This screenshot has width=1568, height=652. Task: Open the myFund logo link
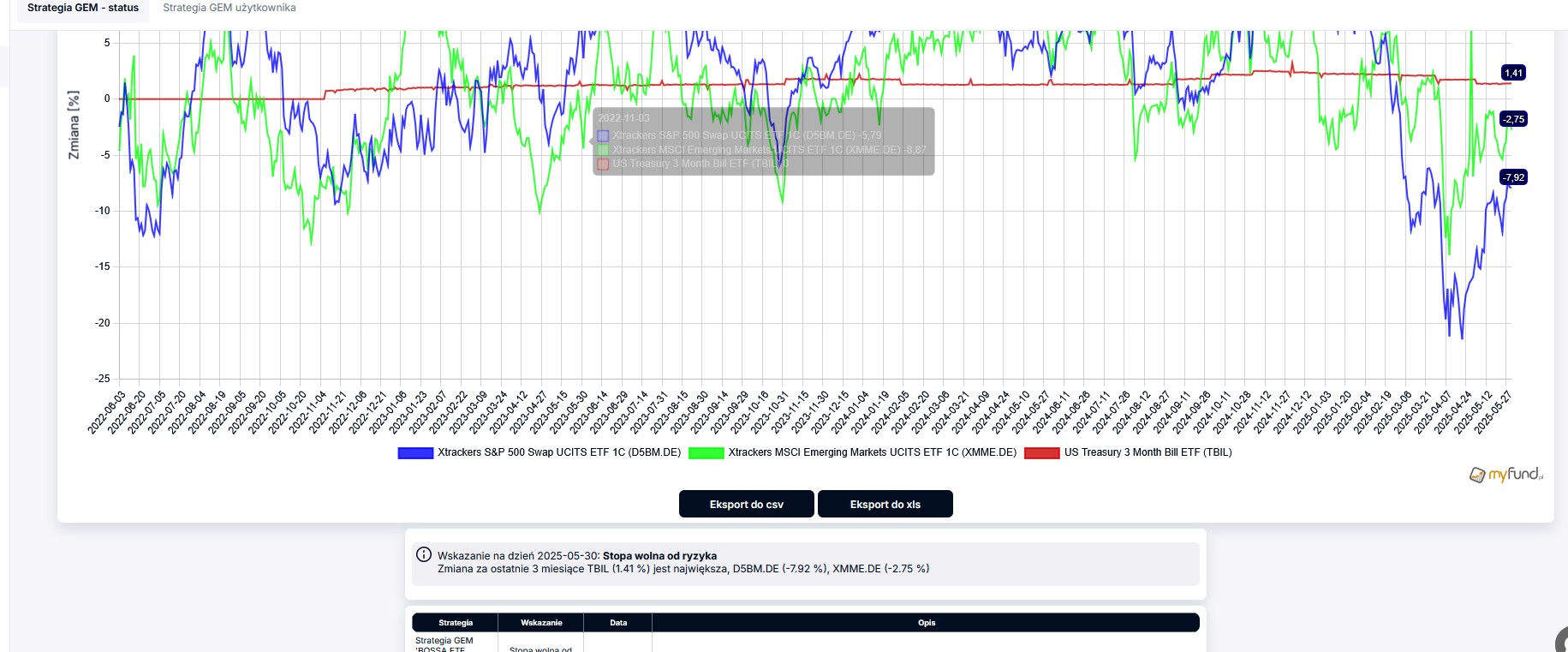(x=1505, y=475)
